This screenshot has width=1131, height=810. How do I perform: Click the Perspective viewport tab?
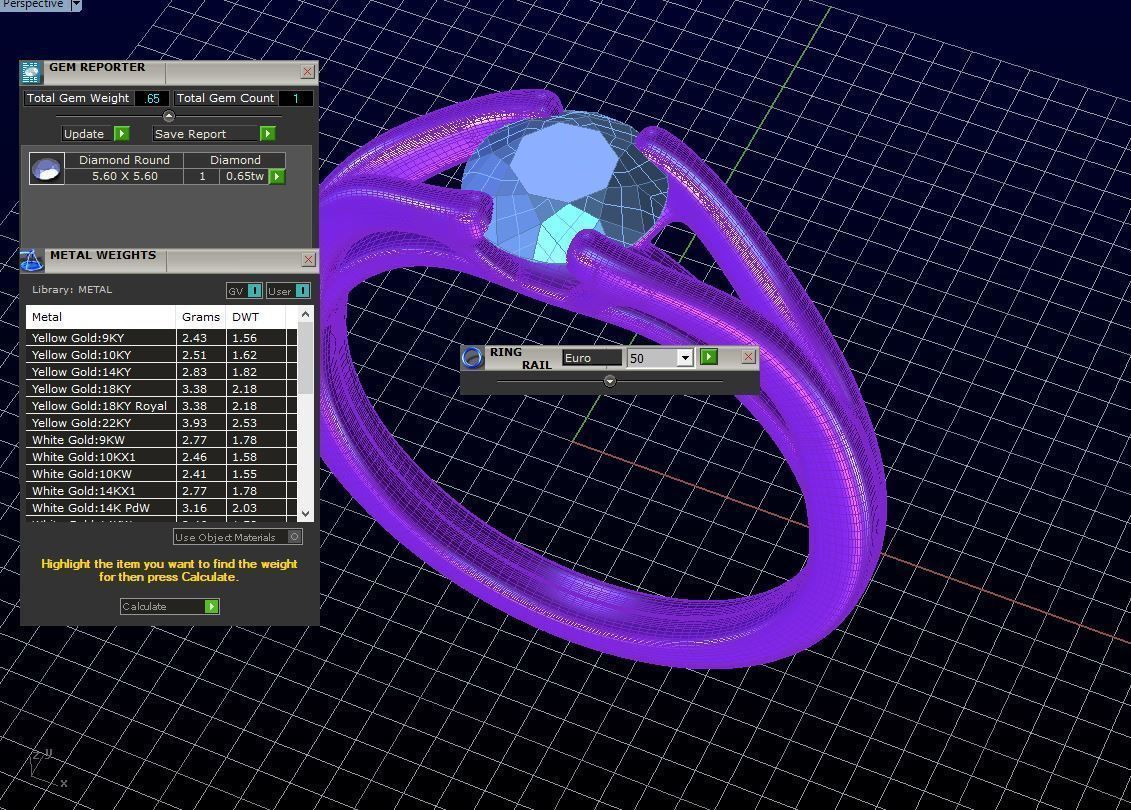(x=33, y=4)
